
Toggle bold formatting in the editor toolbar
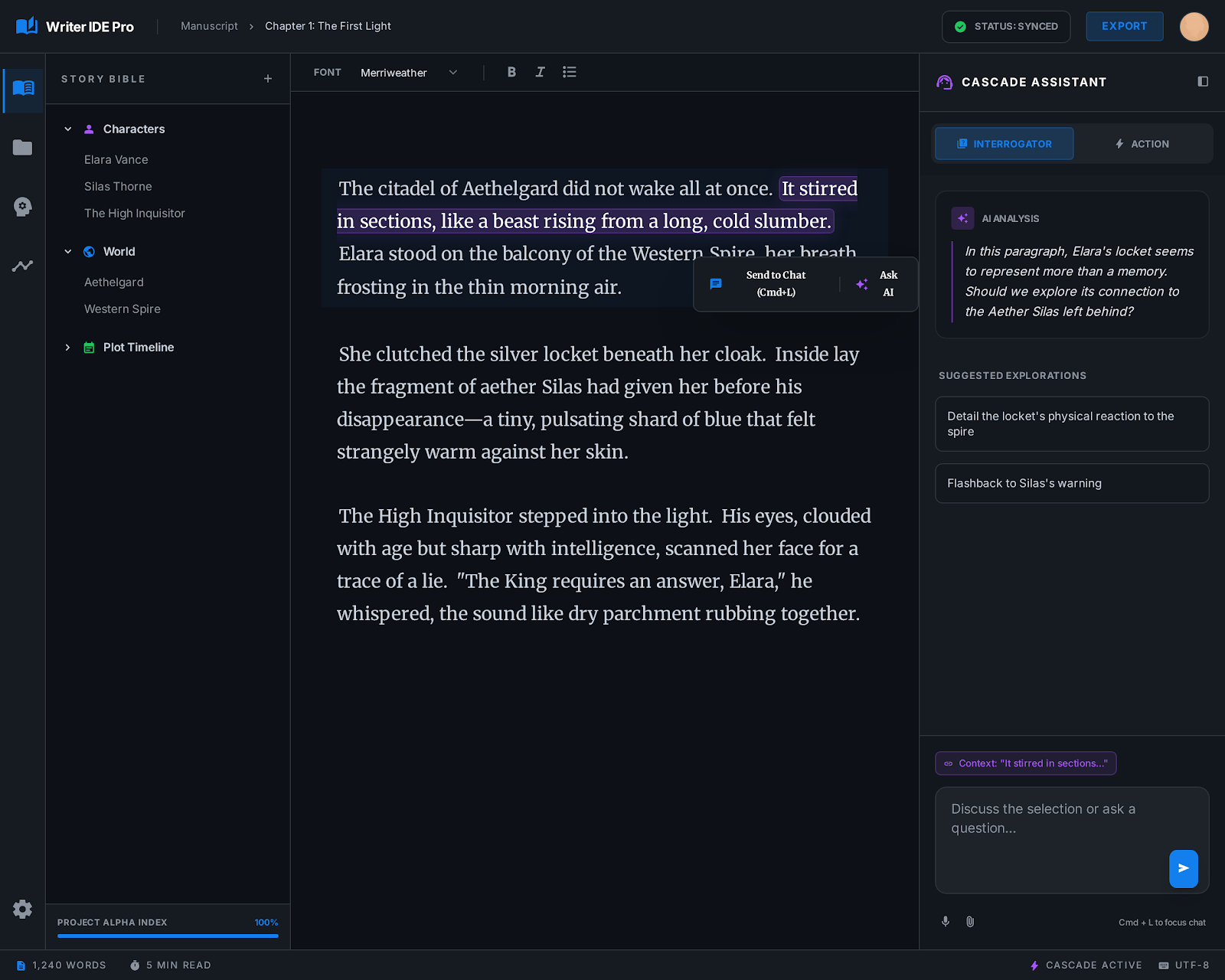[511, 72]
